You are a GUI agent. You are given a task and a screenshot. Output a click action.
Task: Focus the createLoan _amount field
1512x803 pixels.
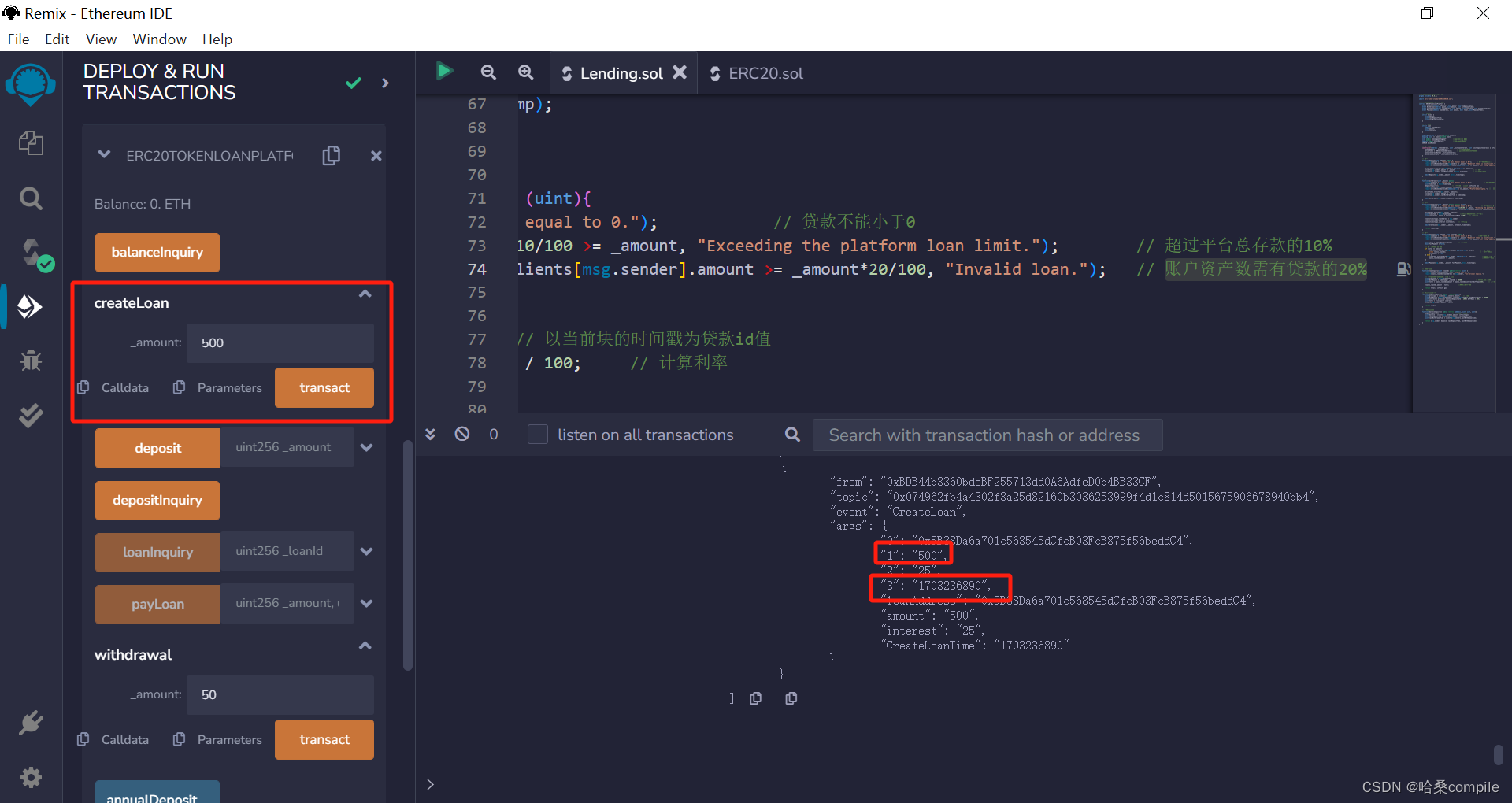280,343
